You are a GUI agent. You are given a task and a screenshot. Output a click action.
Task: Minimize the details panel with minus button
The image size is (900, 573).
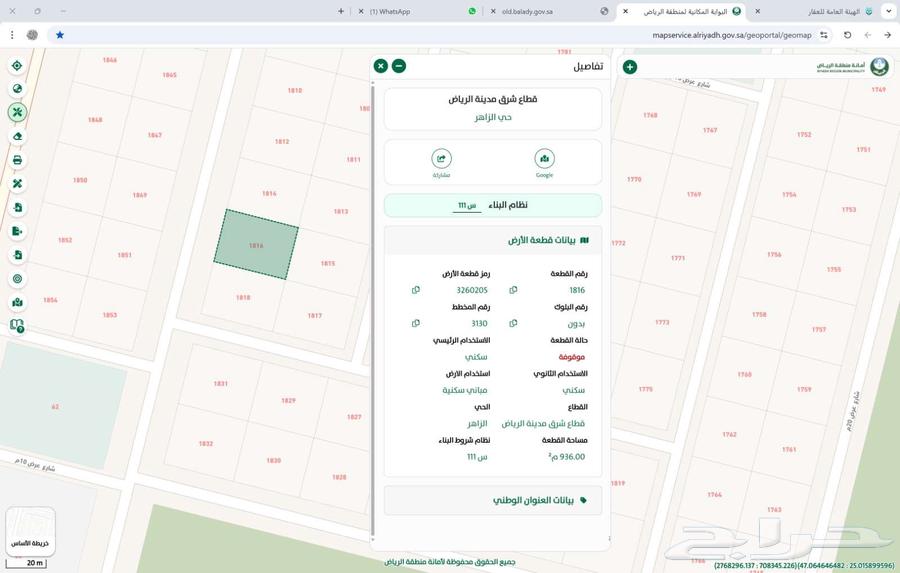pyautogui.click(x=398, y=66)
